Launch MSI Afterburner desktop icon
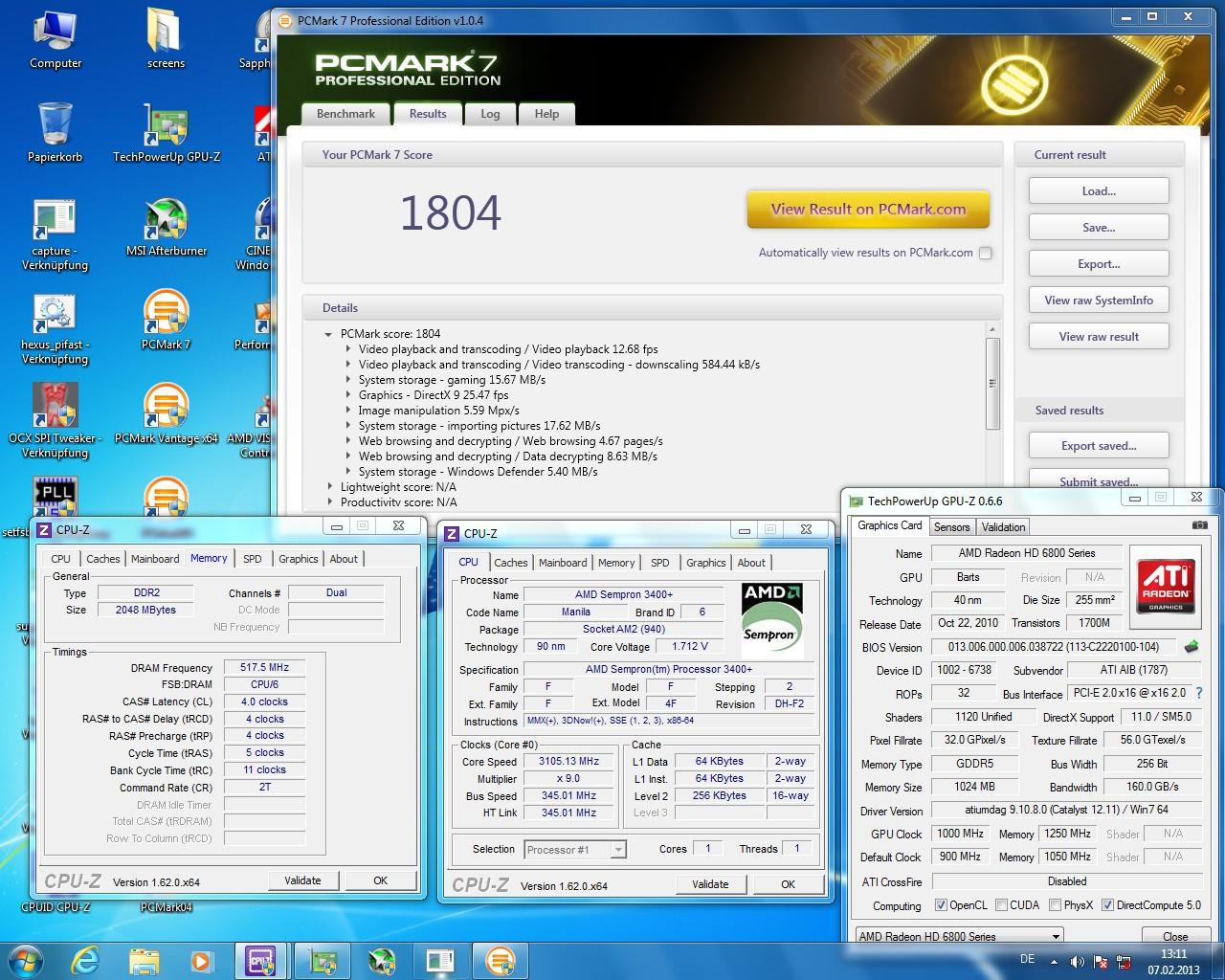The width and height of the screenshot is (1225, 980). pos(167,228)
